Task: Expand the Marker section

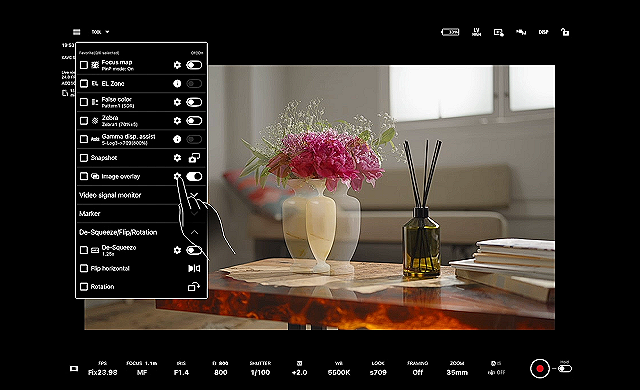Action: [141, 213]
